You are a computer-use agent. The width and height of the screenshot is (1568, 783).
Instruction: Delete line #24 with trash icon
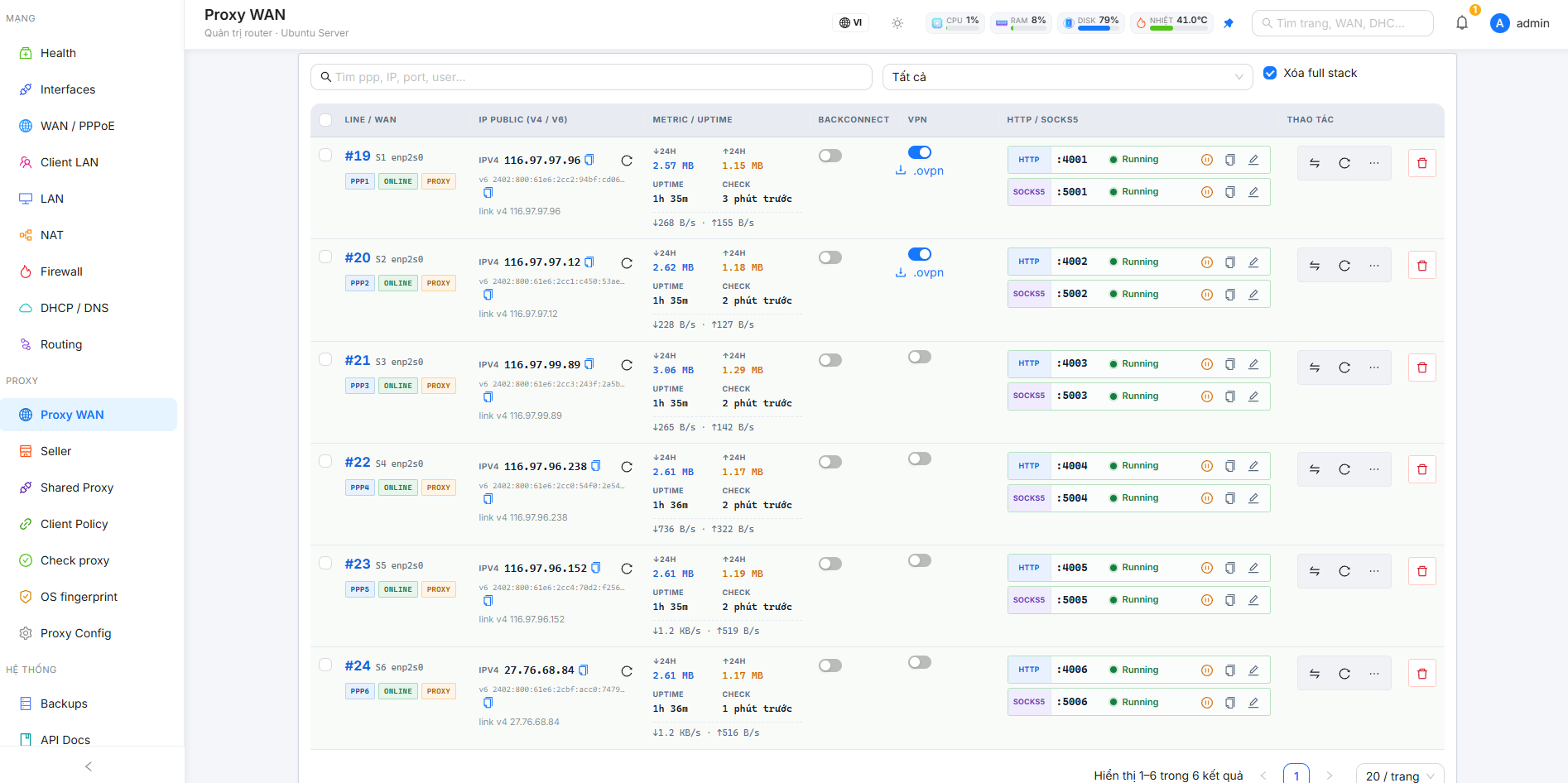pos(1422,674)
